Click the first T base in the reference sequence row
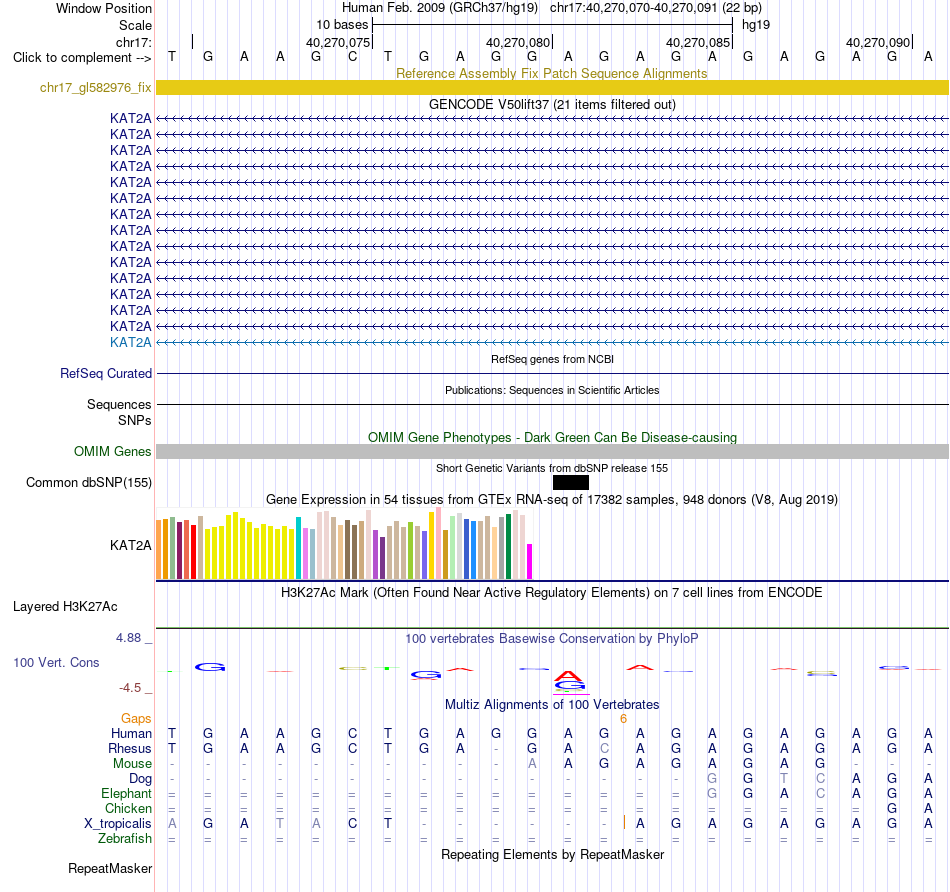The width and height of the screenshot is (950, 892). pos(172,56)
